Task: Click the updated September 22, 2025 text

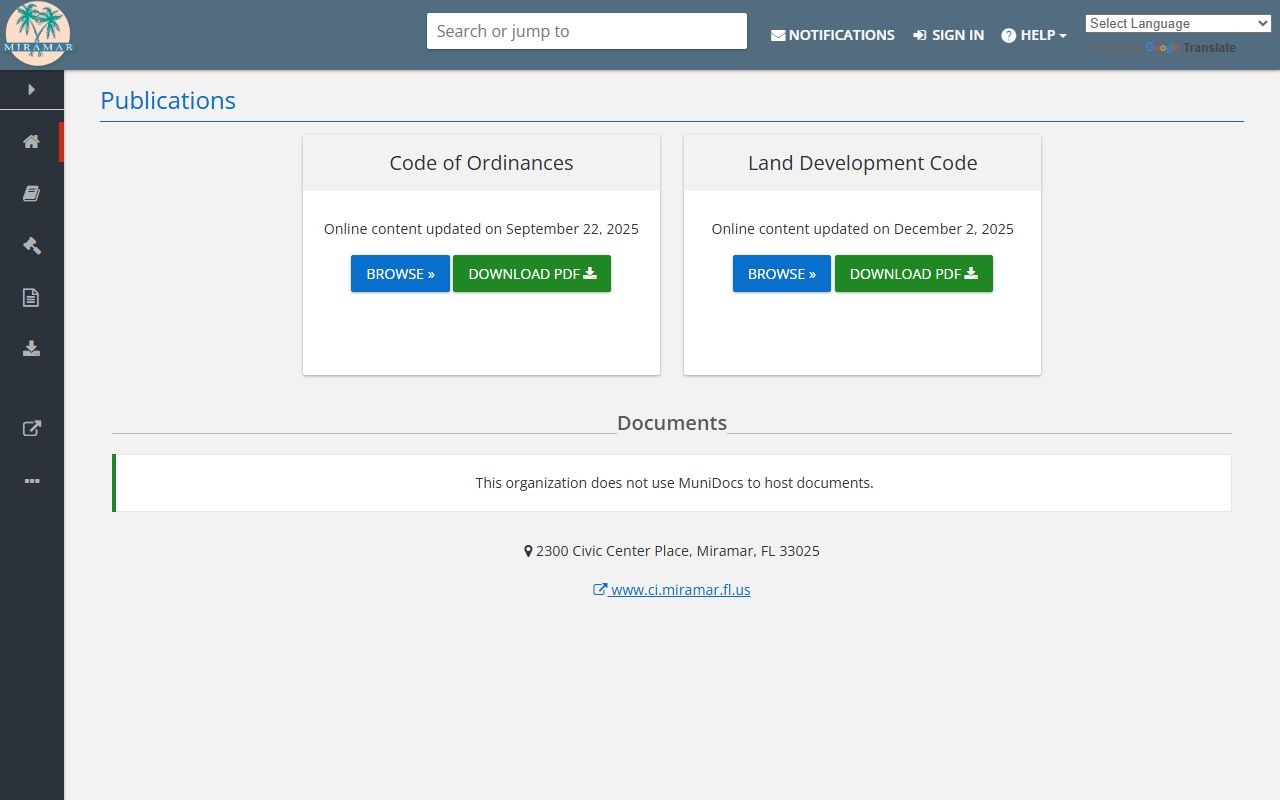Action: [x=481, y=229]
